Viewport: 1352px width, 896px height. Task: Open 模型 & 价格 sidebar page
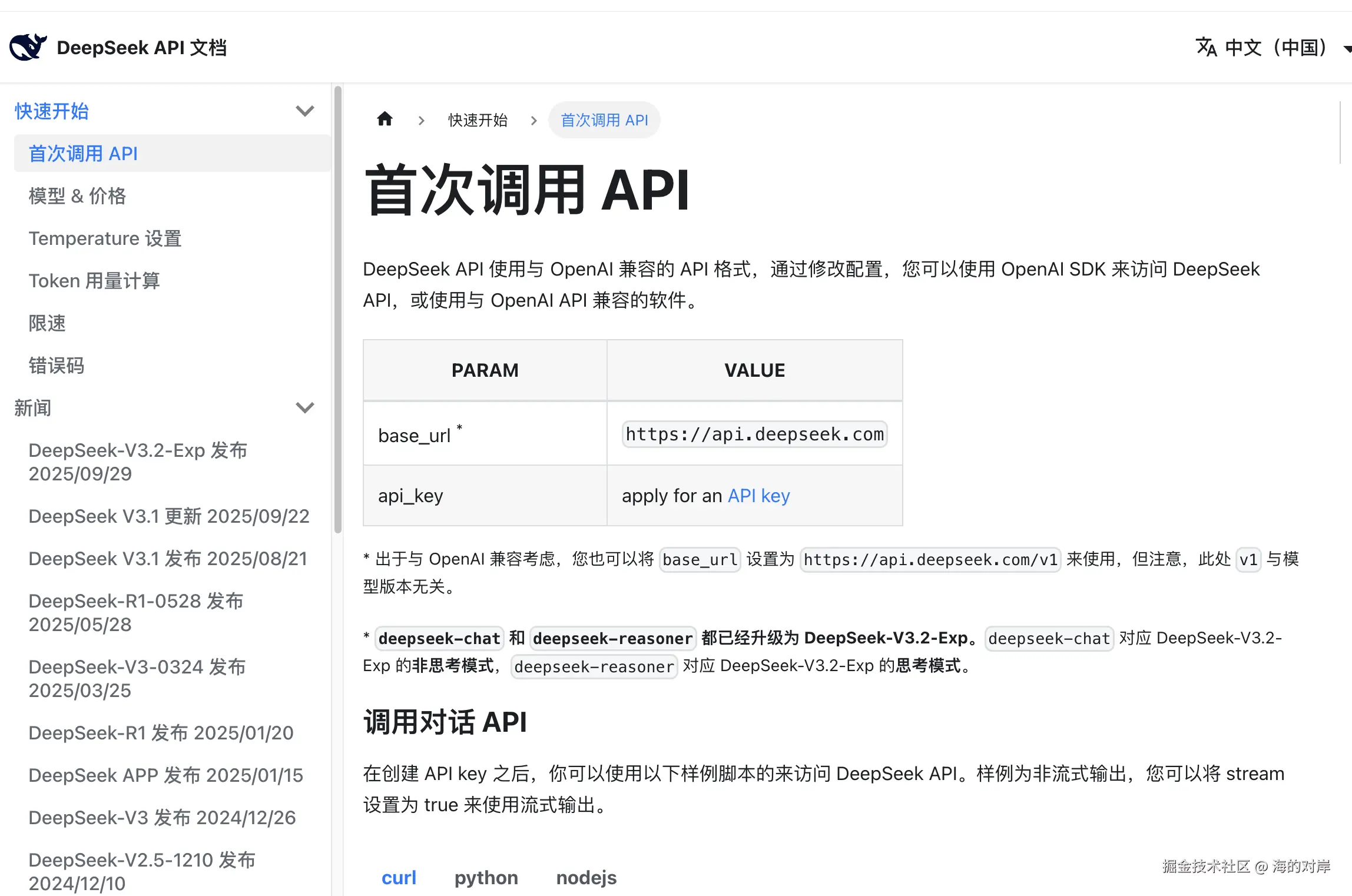pos(77,196)
